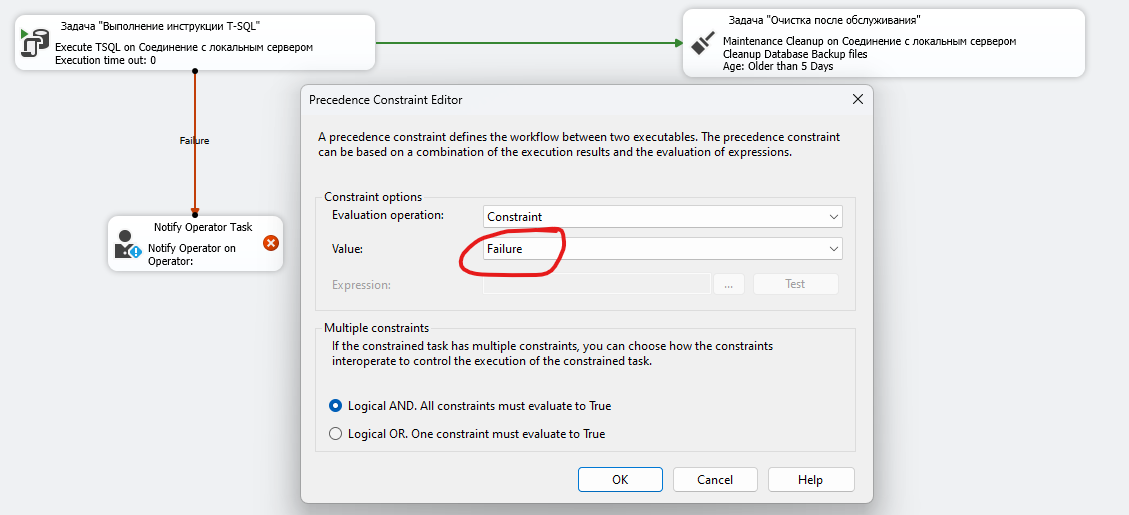Open the Evaluation operation dropdown
The image size is (1129, 515).
(662, 216)
